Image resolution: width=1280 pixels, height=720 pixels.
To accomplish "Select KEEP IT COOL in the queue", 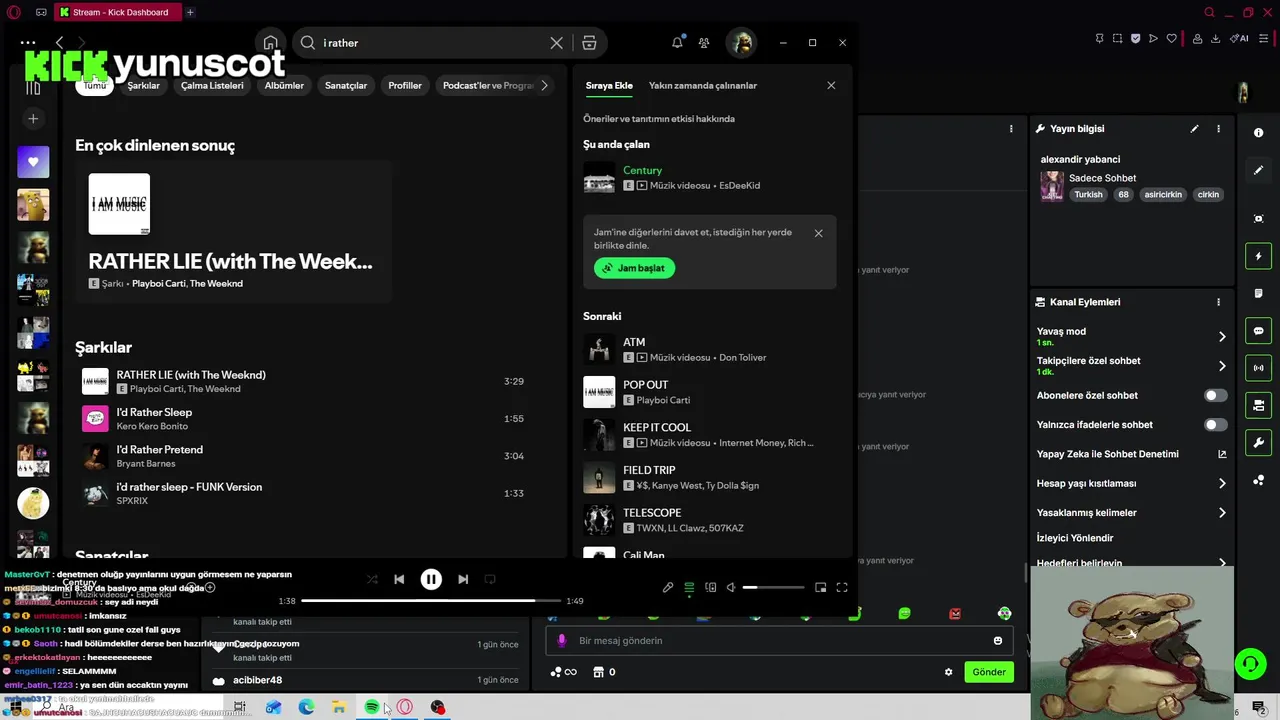I will 709,434.
